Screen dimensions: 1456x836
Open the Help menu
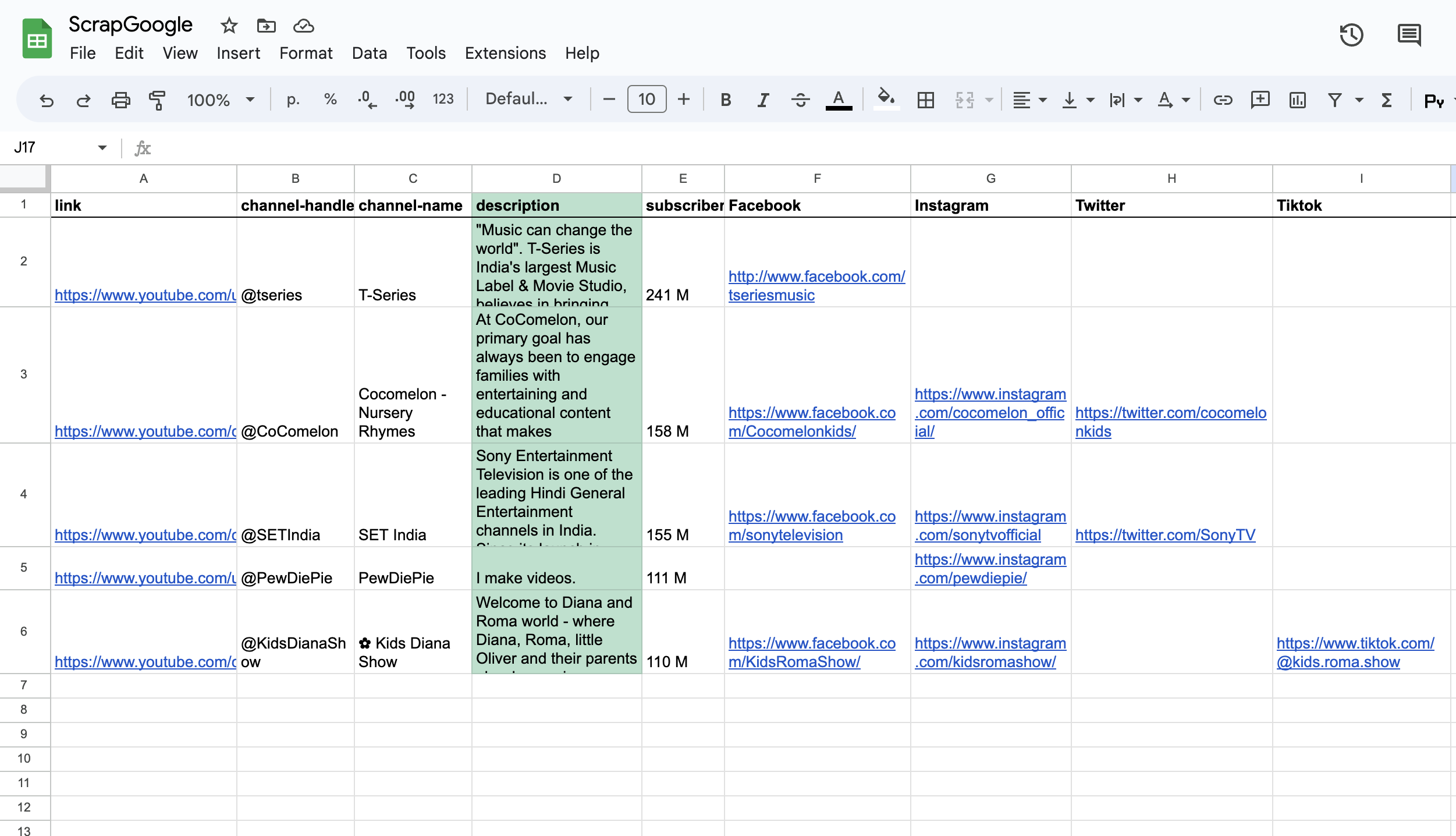click(x=582, y=53)
